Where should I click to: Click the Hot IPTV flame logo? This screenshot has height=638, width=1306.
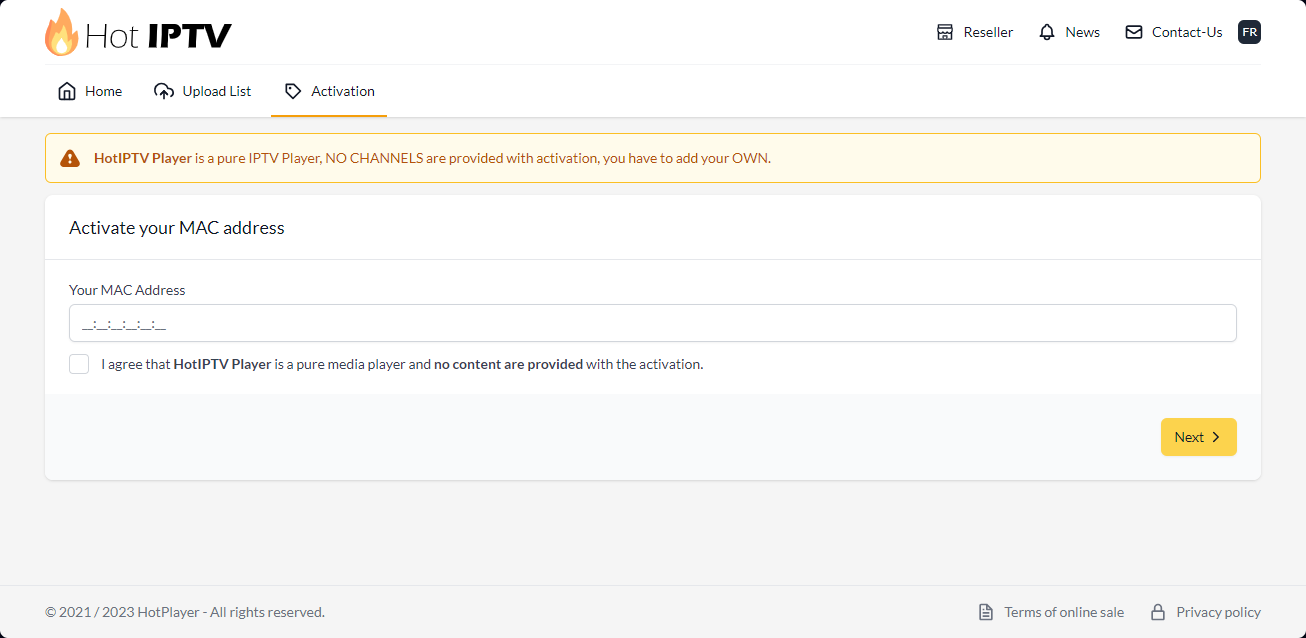pyautogui.click(x=61, y=32)
